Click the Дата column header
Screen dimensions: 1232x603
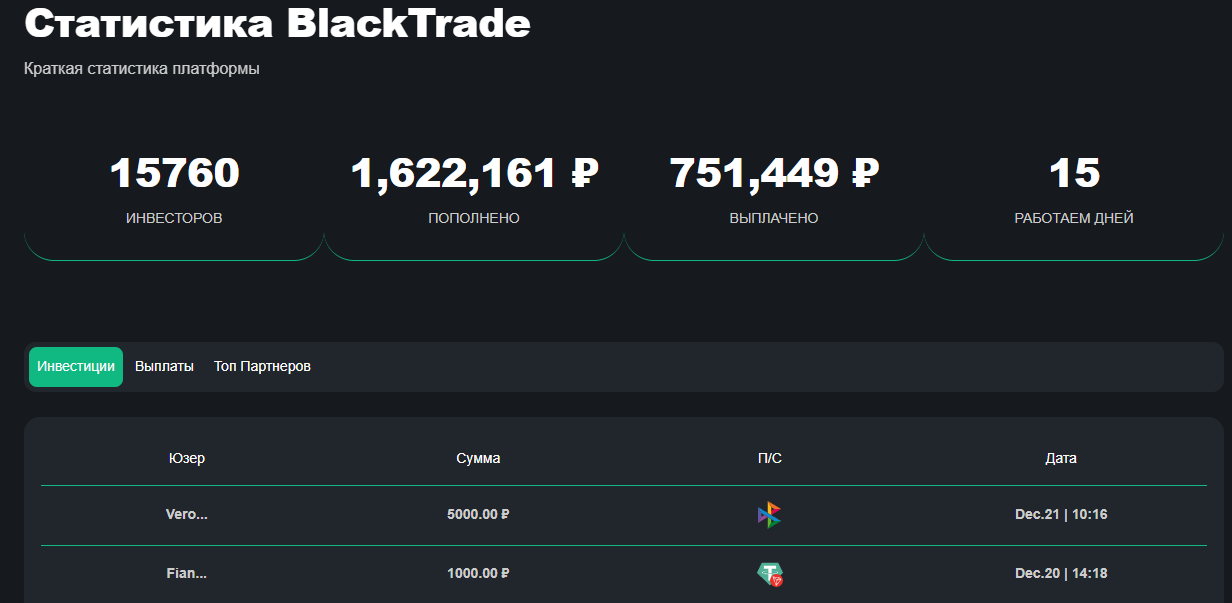click(1061, 458)
